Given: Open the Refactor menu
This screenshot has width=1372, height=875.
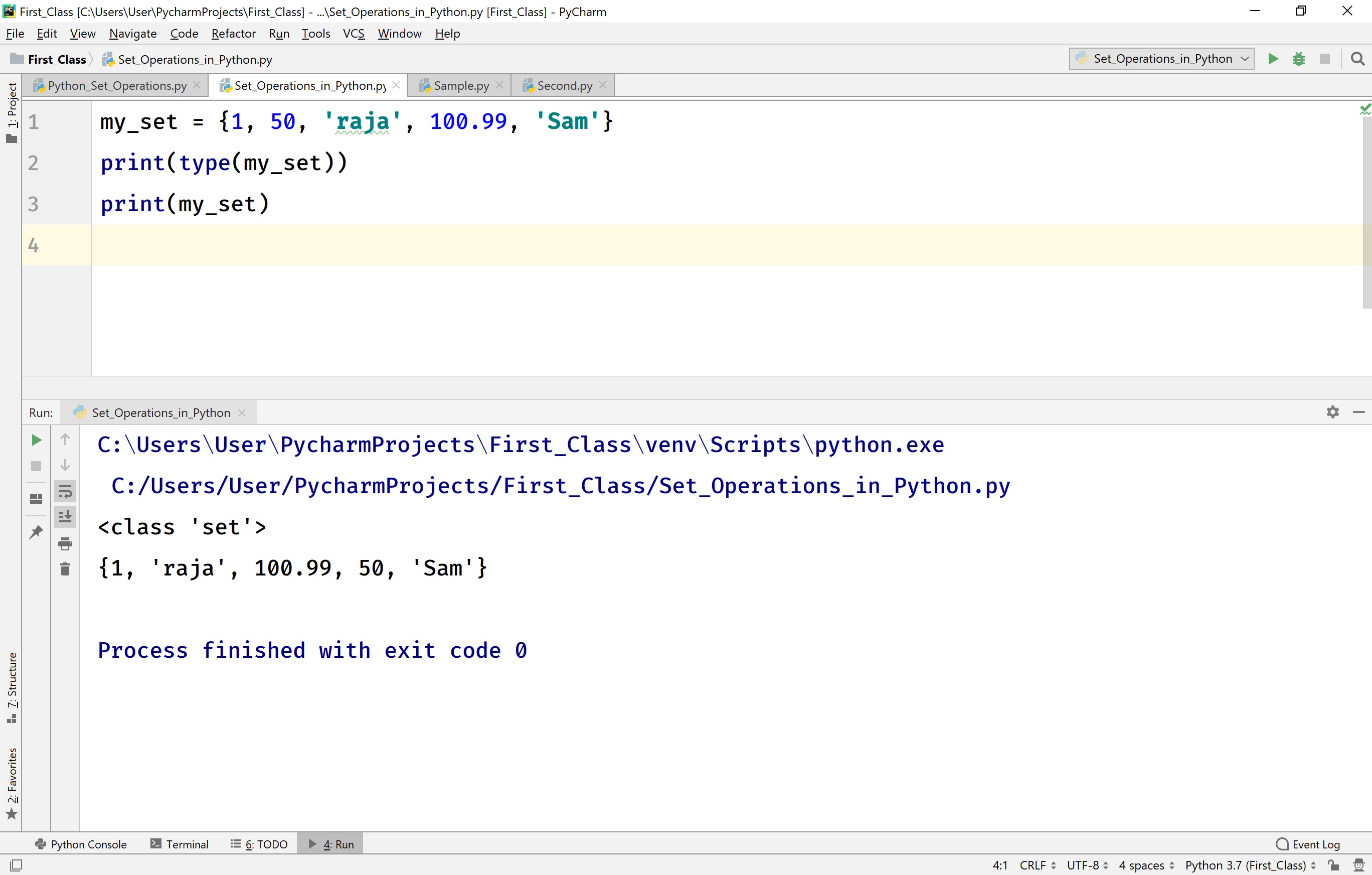Looking at the screenshot, I should pyautogui.click(x=233, y=34).
